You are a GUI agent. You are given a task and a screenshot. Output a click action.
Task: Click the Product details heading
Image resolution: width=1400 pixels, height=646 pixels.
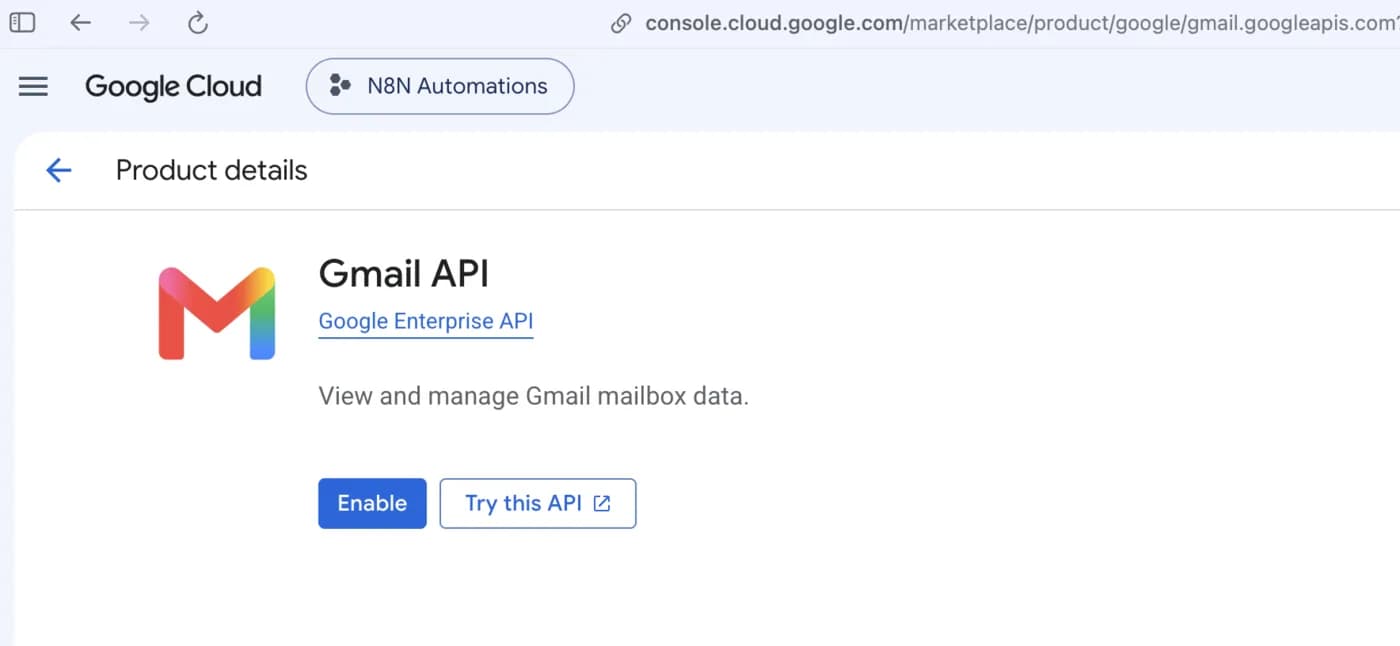coord(212,170)
